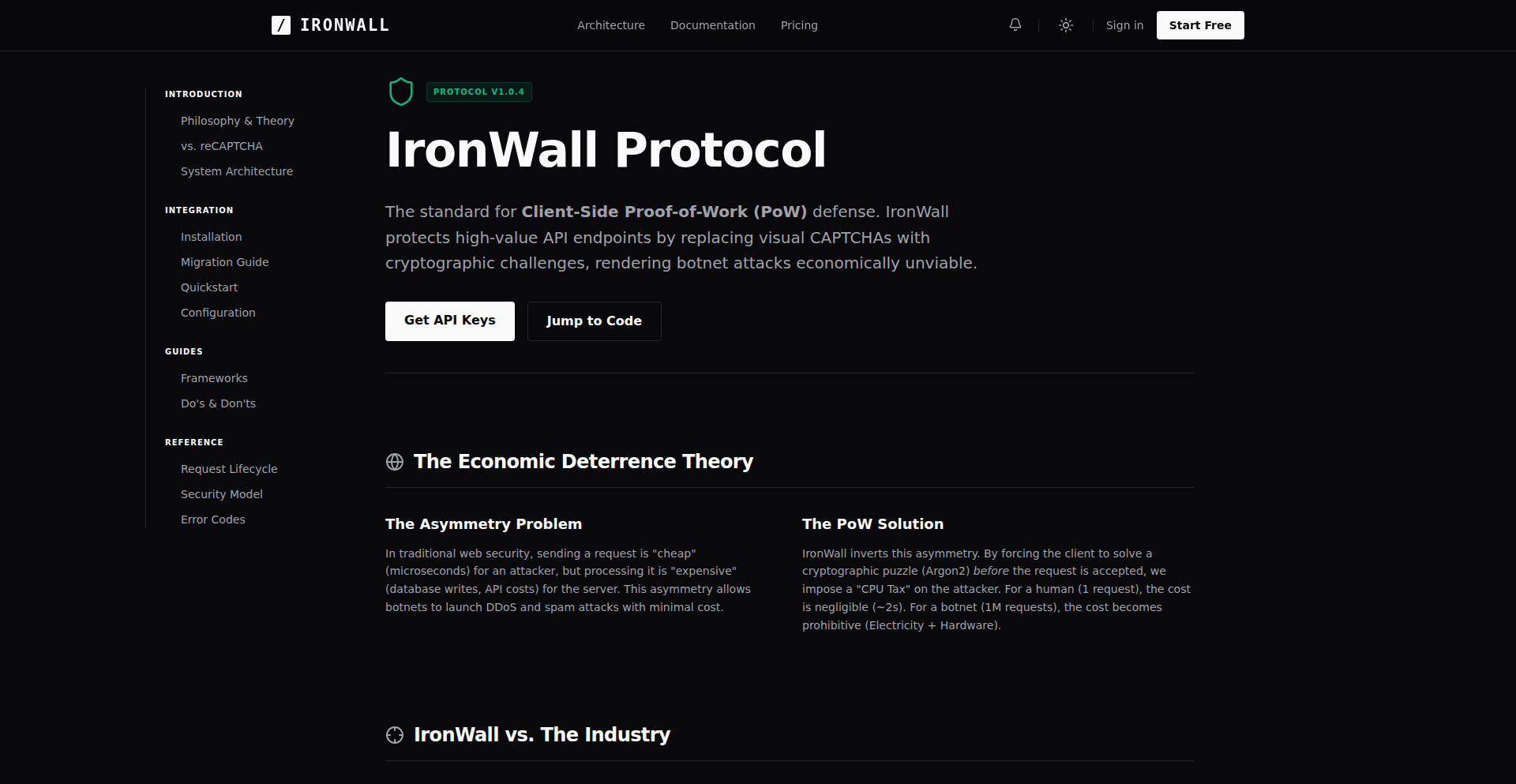Toggle light theme with the sun icon
This screenshot has height=784, width=1516.
tap(1065, 24)
